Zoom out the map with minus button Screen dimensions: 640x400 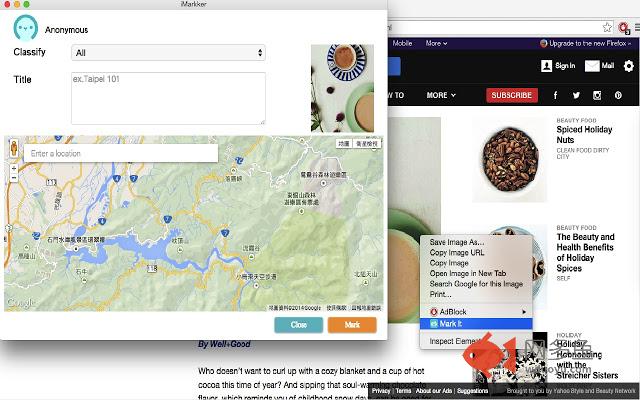pos(14,178)
